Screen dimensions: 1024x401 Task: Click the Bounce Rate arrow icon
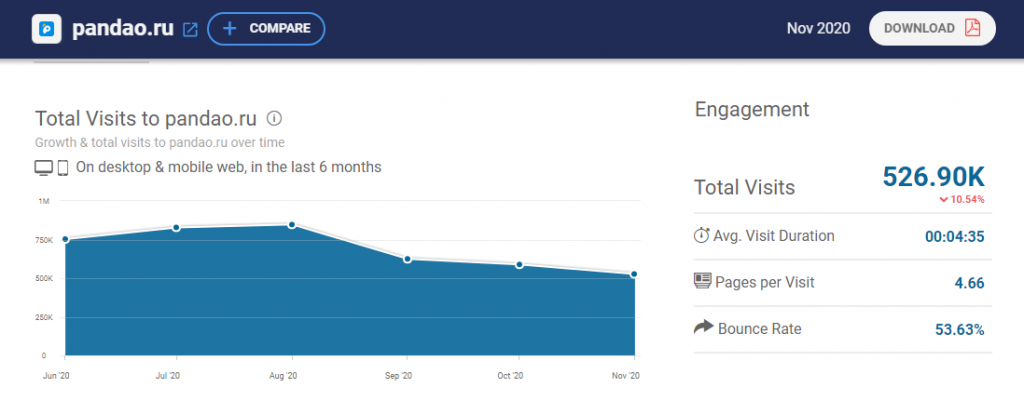tap(702, 328)
